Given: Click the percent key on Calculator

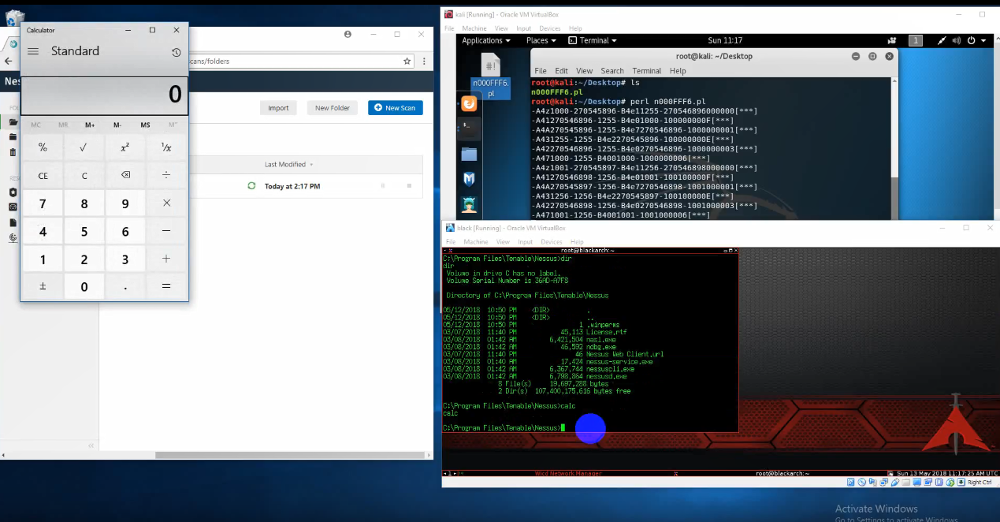Looking at the screenshot, I should [43, 147].
